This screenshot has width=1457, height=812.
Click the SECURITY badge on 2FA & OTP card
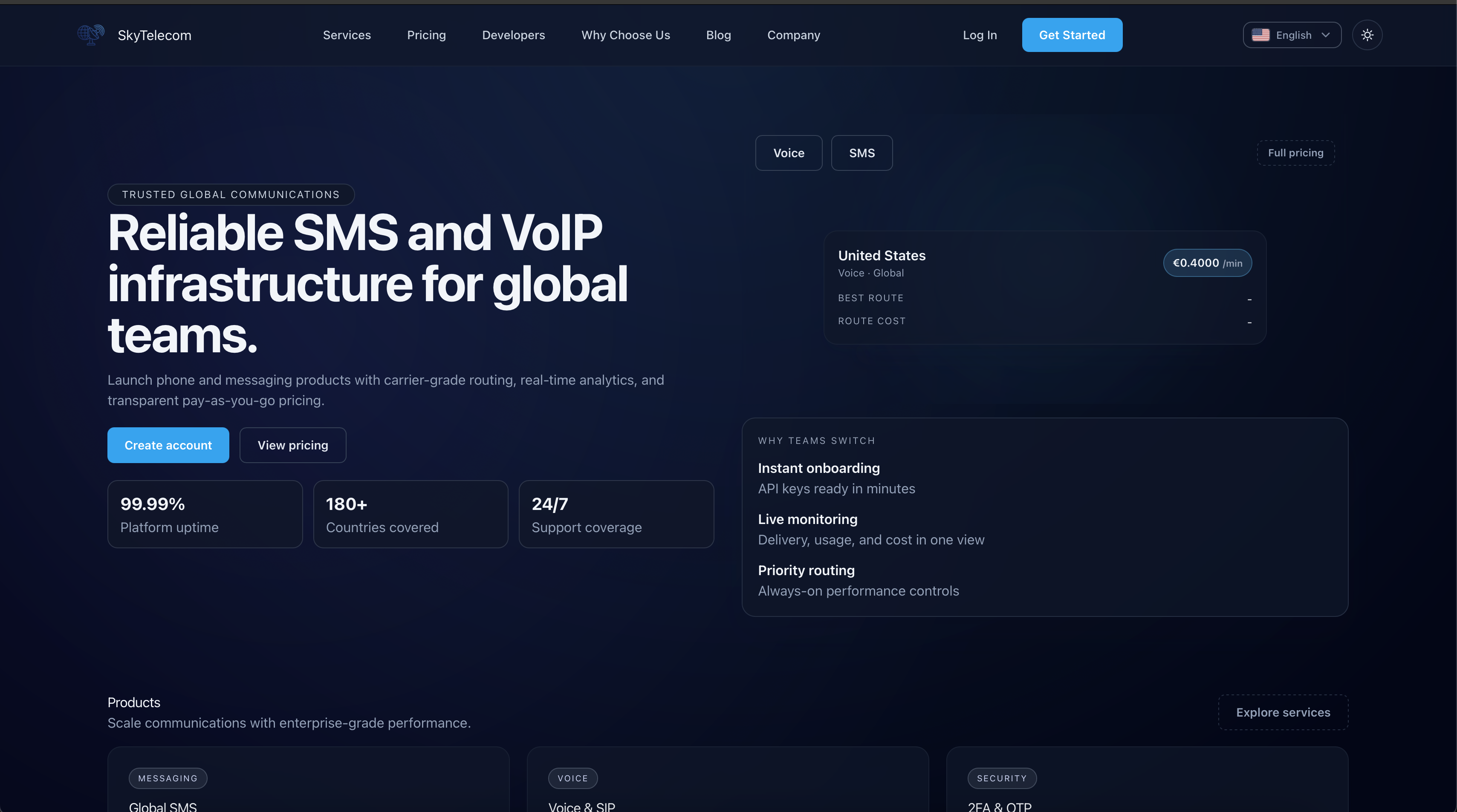[x=1002, y=778]
